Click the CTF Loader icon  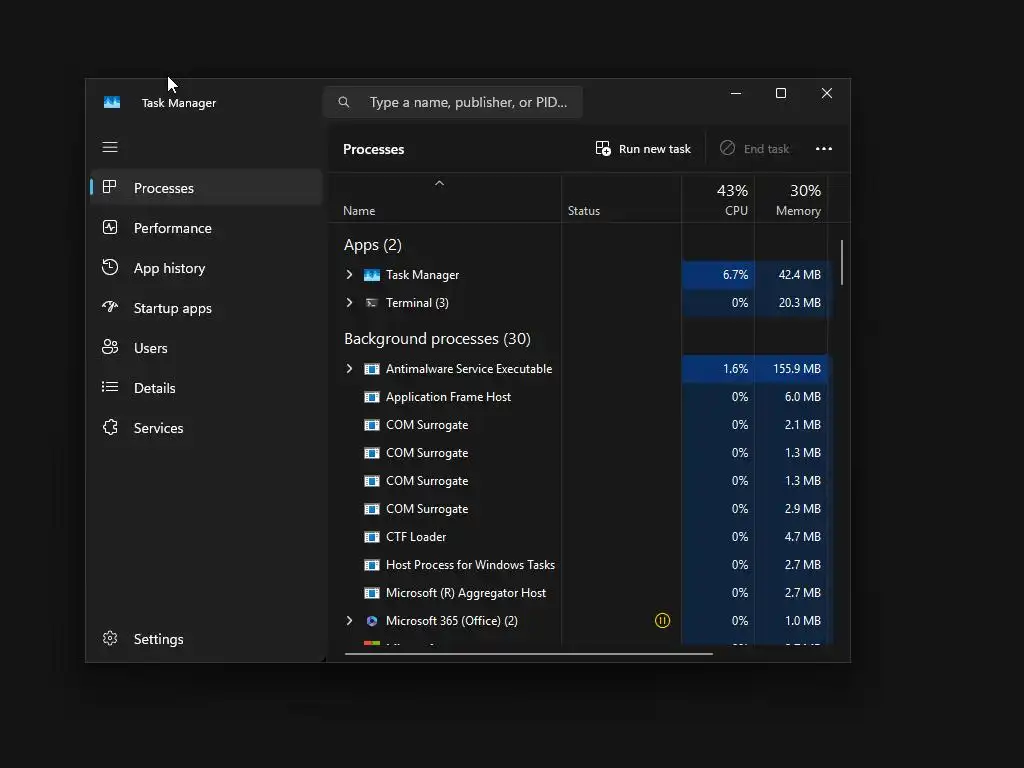(372, 537)
